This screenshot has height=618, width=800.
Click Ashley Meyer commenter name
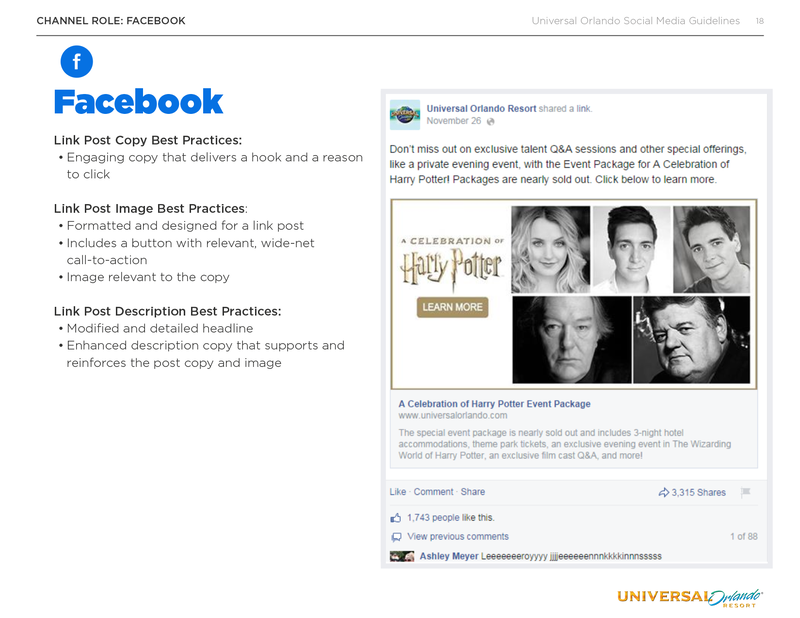pos(448,556)
